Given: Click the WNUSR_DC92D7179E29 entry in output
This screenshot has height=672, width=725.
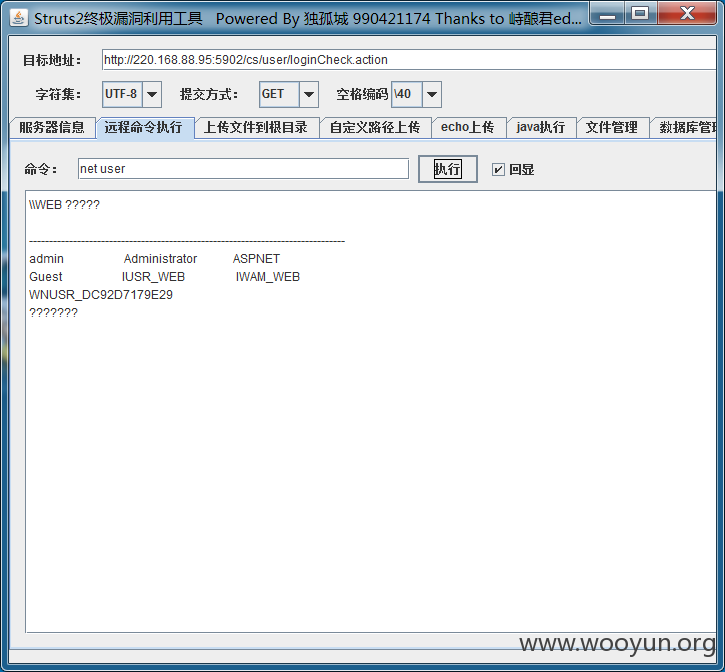Looking at the screenshot, I should (101, 295).
